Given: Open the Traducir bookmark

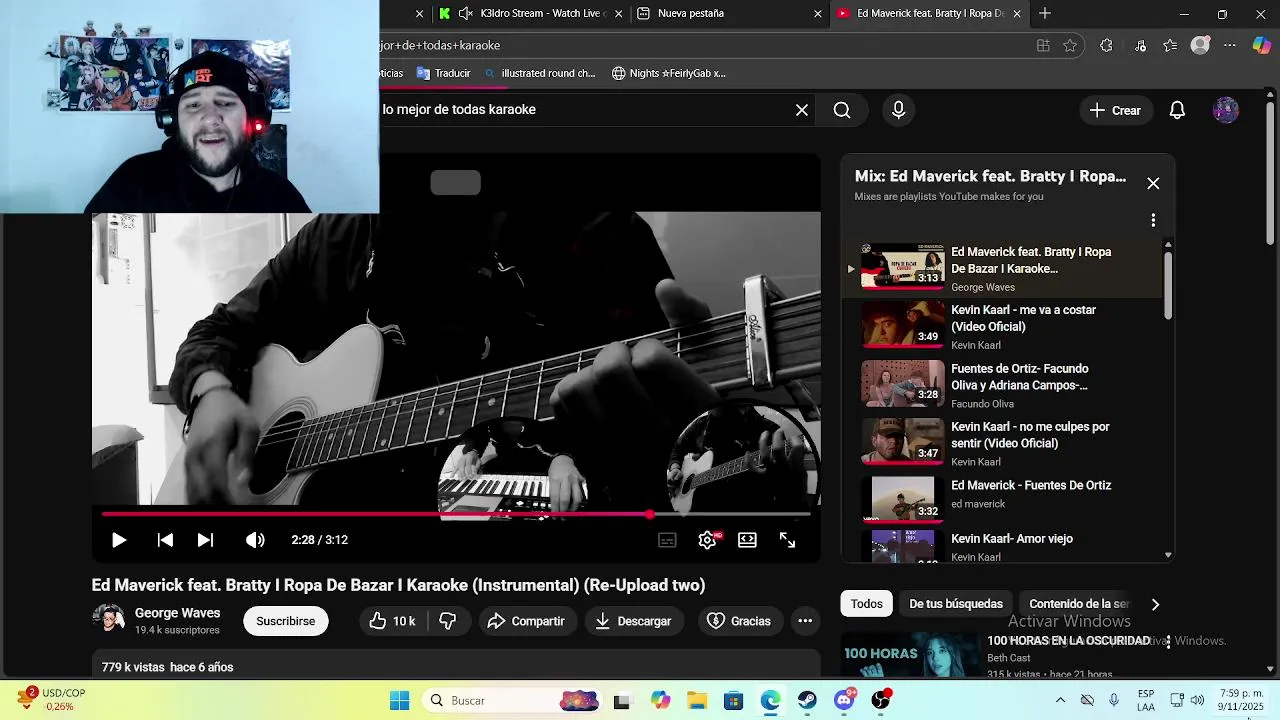Looking at the screenshot, I should click(443, 73).
